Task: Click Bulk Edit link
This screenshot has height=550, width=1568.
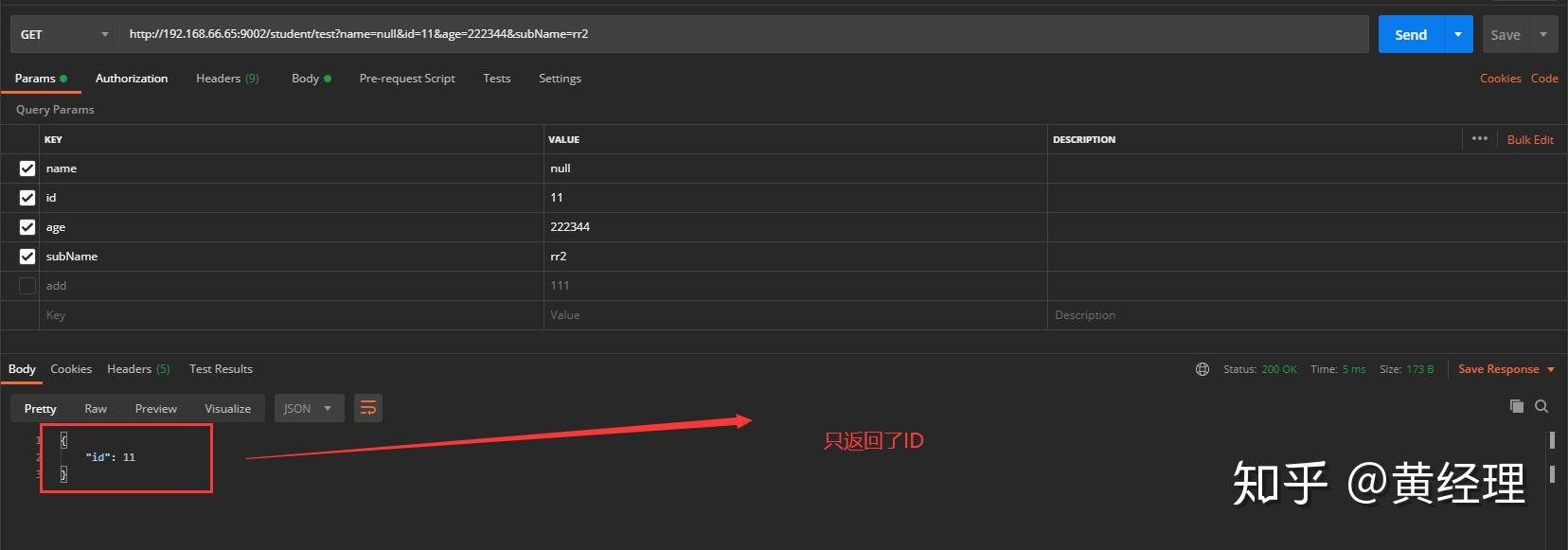Action: click(1530, 139)
